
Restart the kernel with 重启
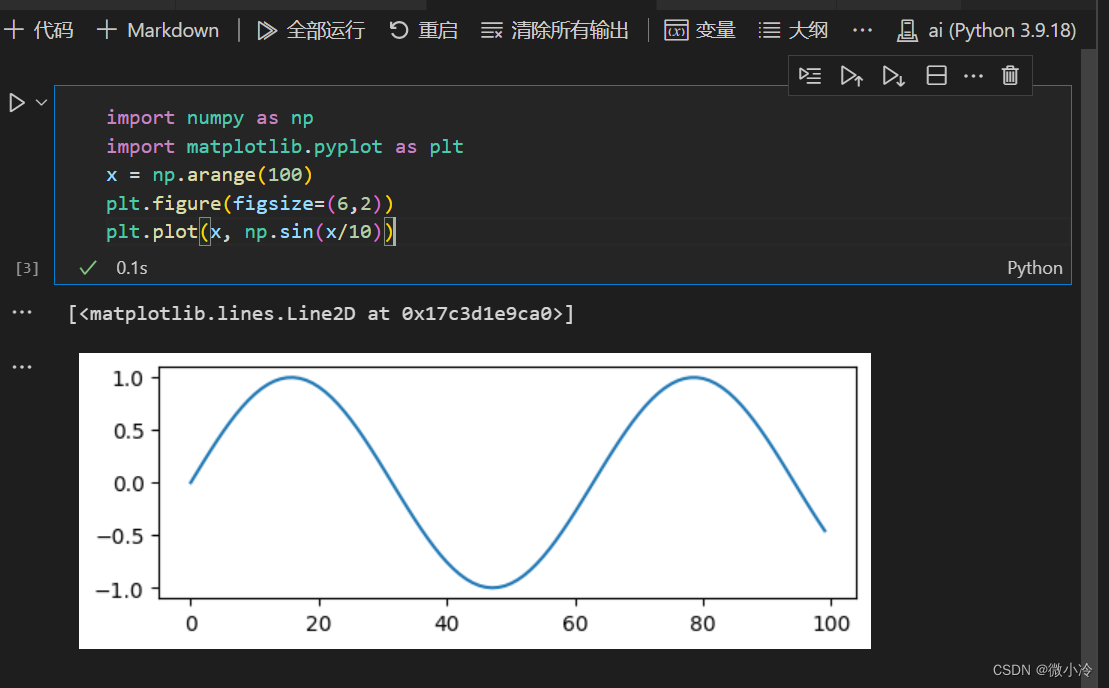pos(423,30)
